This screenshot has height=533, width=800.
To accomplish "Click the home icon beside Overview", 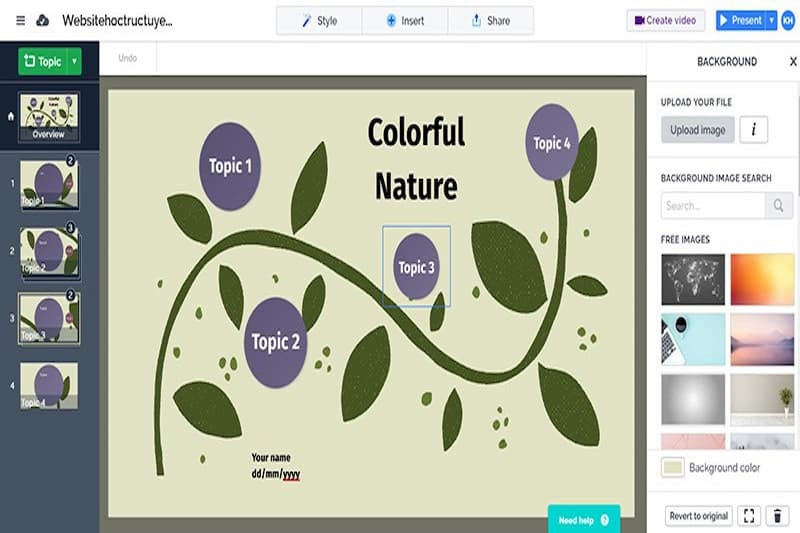I will 11,116.
